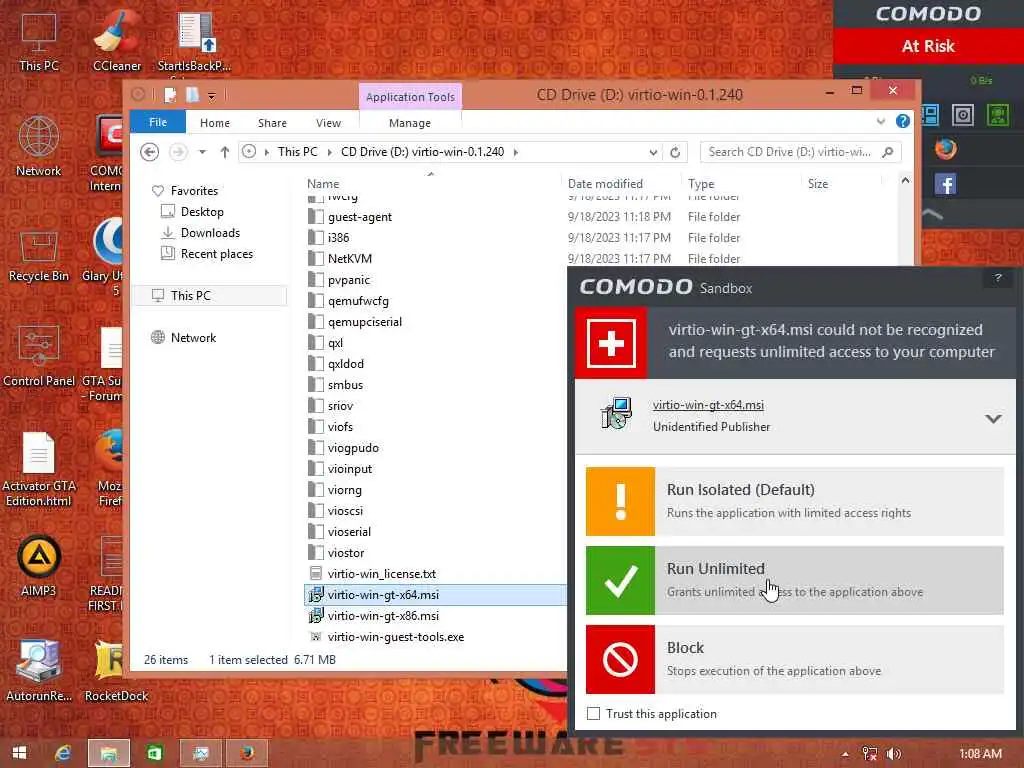1024x768 pixels.
Task: Open Network desktop icon
Action: (39, 145)
